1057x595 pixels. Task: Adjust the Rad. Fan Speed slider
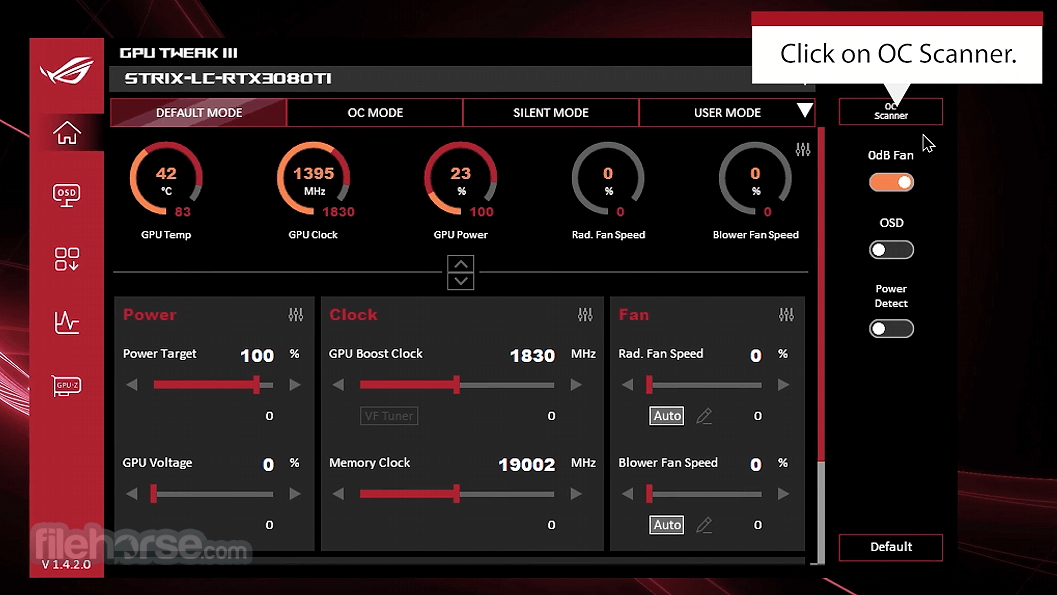click(704, 385)
